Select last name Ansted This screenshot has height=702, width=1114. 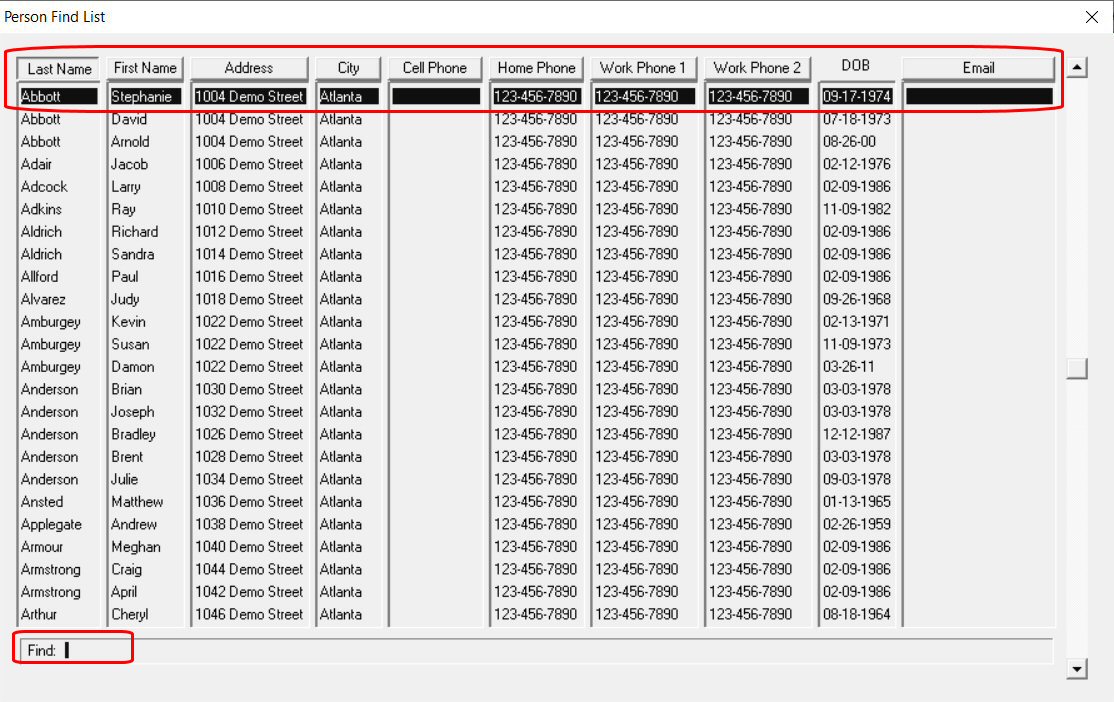(x=42, y=502)
